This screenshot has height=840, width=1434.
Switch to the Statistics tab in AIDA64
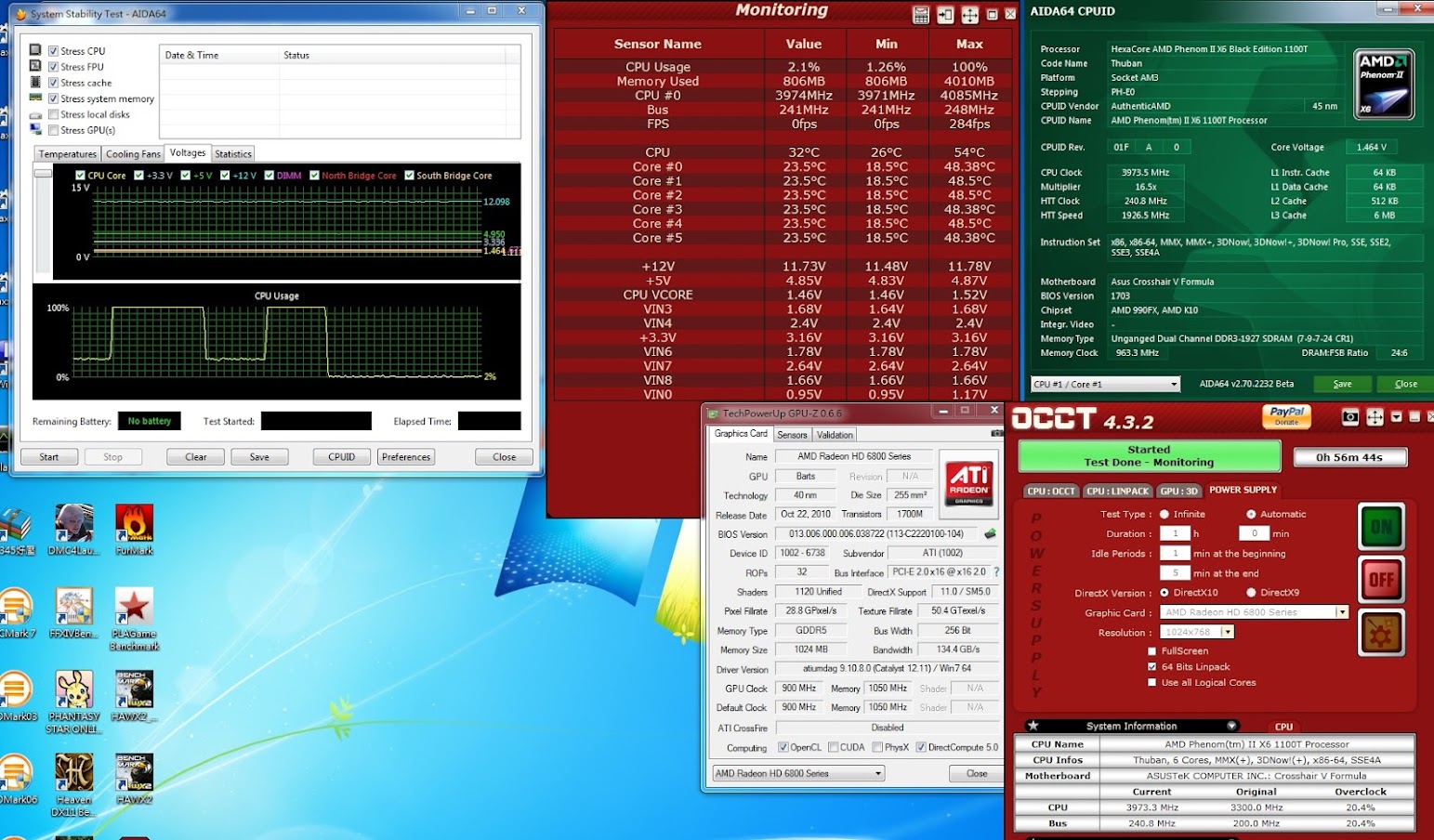click(233, 154)
